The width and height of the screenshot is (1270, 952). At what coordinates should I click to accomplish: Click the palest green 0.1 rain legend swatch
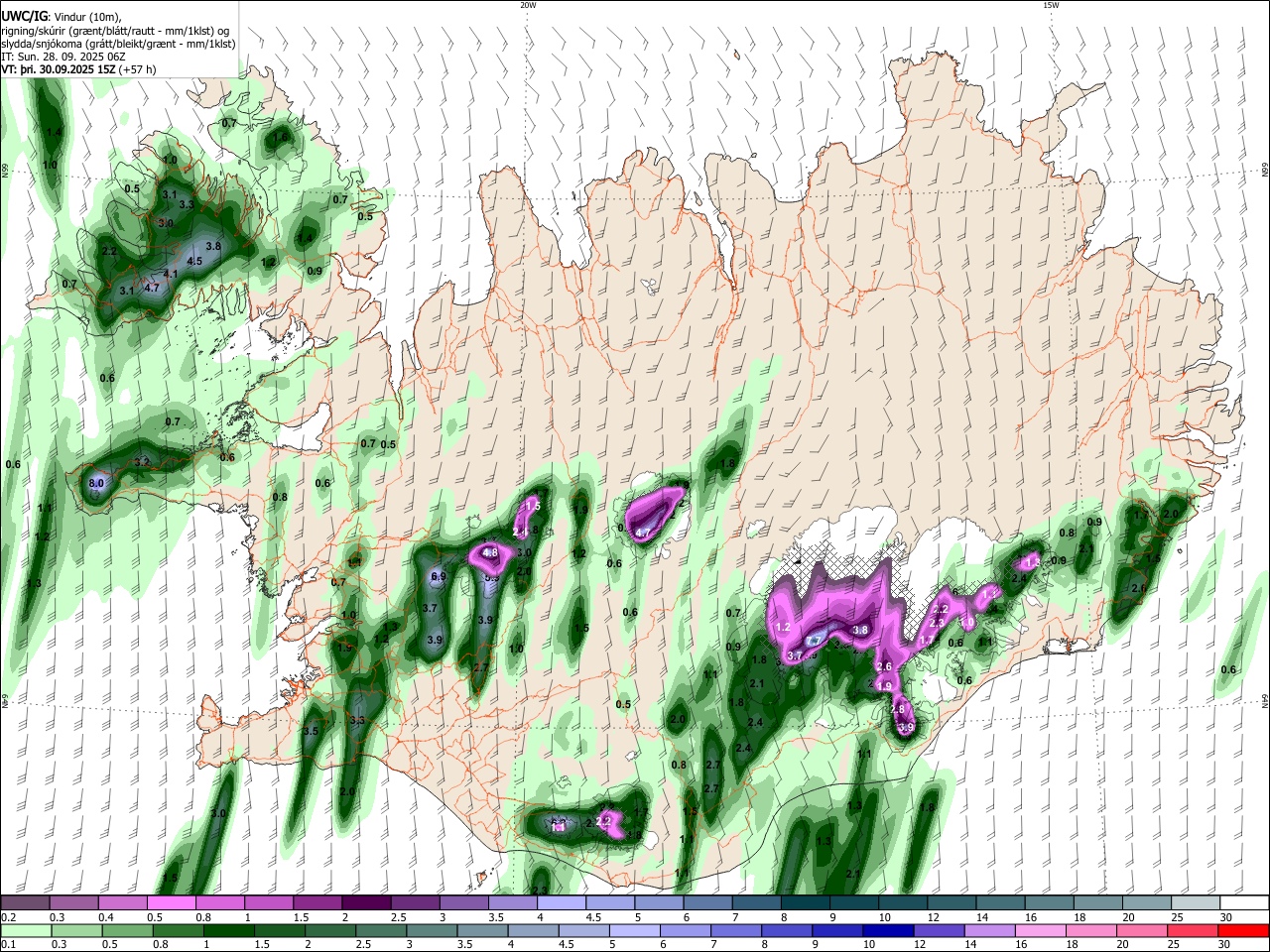coord(25,930)
